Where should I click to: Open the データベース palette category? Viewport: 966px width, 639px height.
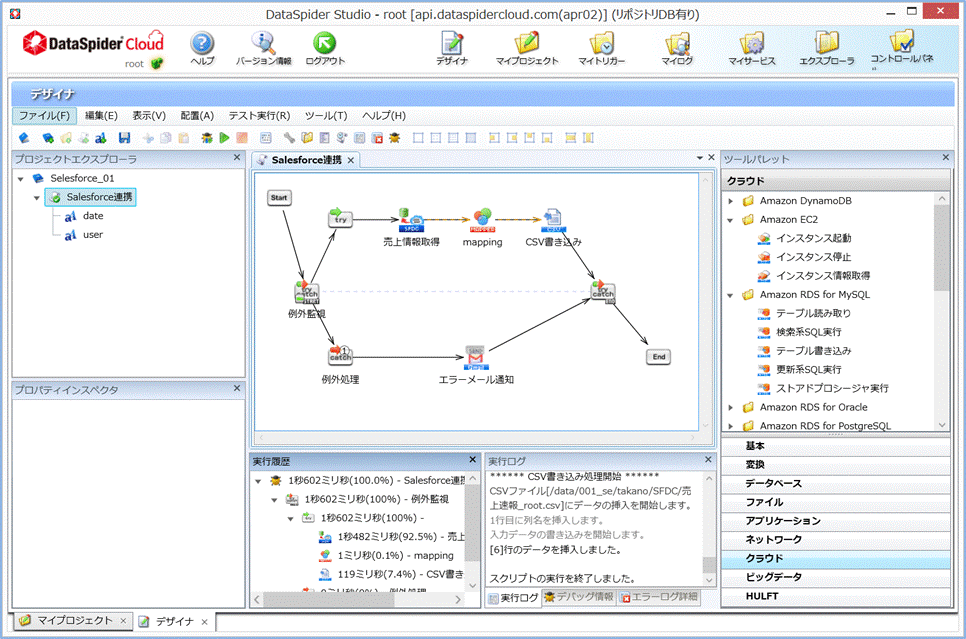[835, 483]
